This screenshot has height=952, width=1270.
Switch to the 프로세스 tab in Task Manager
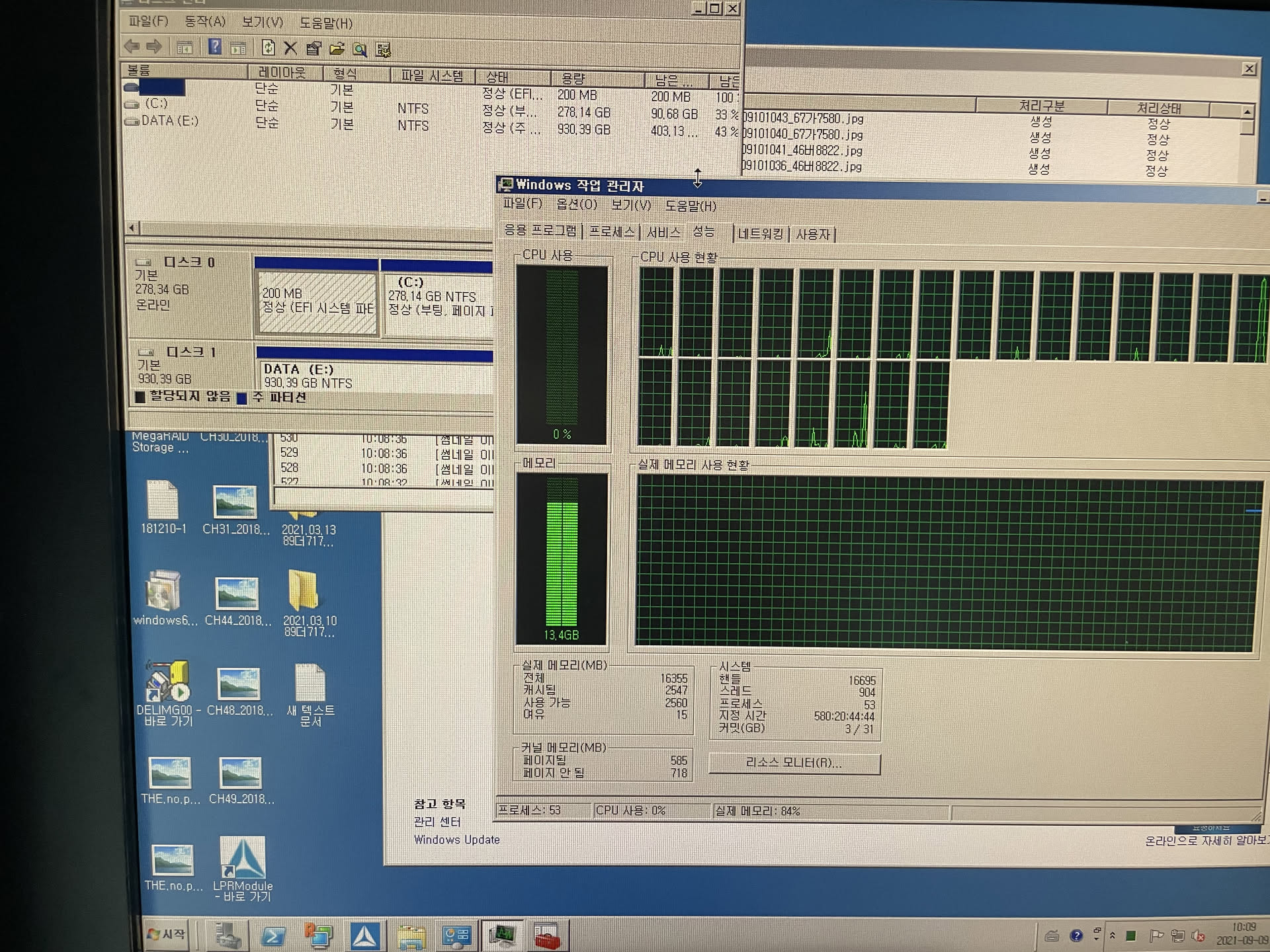pos(611,232)
